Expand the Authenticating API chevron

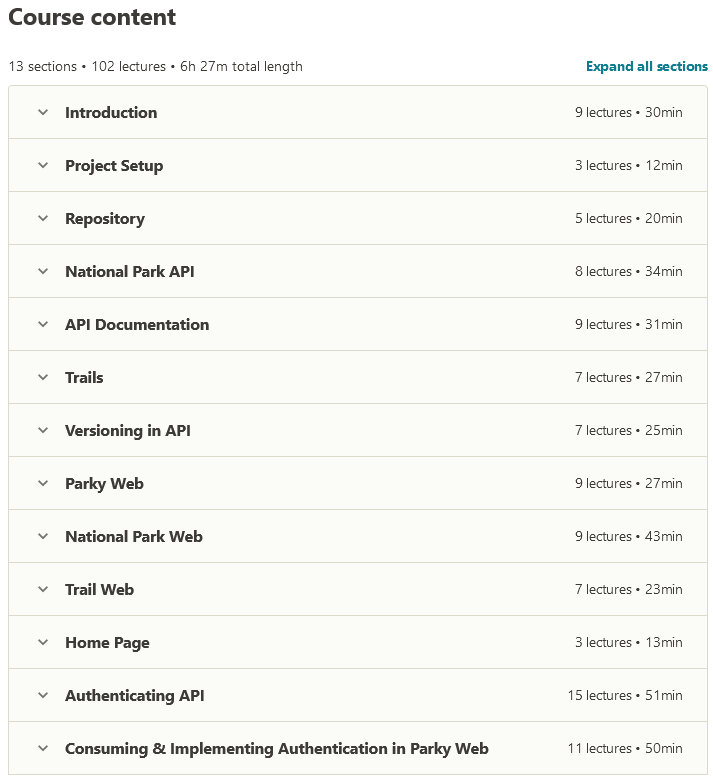[x=43, y=696]
